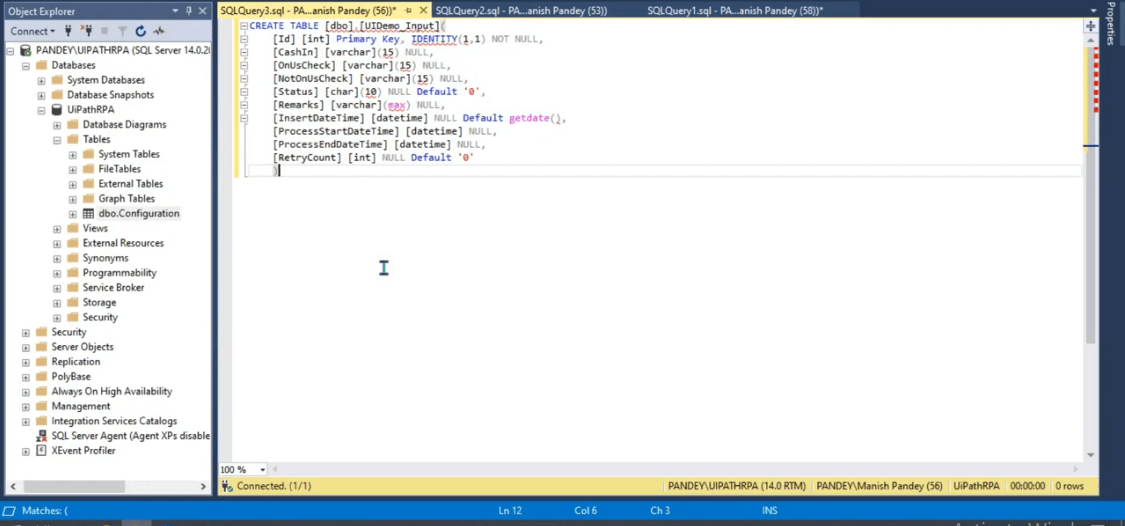This screenshot has width=1125, height=526.
Task: Click the Ln 12 status bar text
Action: [510, 511]
